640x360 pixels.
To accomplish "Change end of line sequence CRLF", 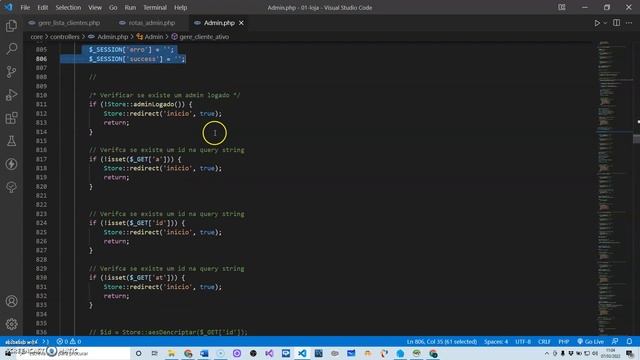I will (x=544, y=342).
